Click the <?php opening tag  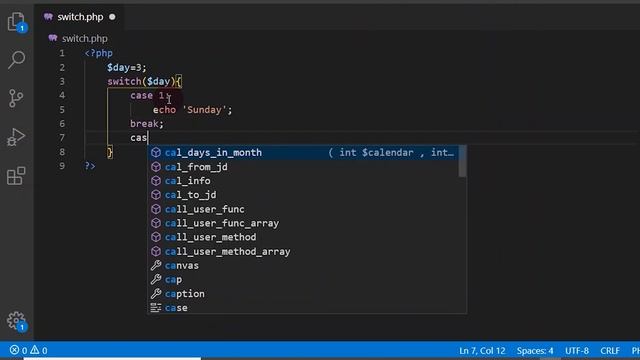(98, 53)
